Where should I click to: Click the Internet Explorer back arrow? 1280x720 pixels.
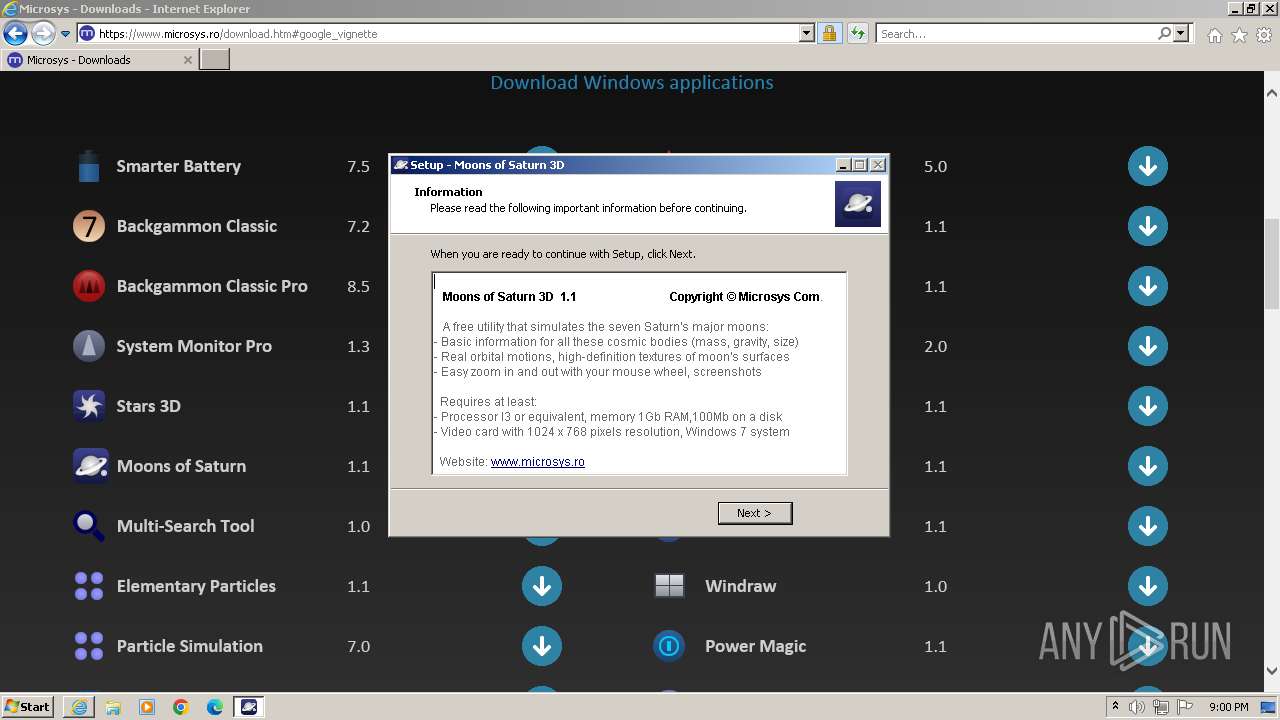(15, 33)
